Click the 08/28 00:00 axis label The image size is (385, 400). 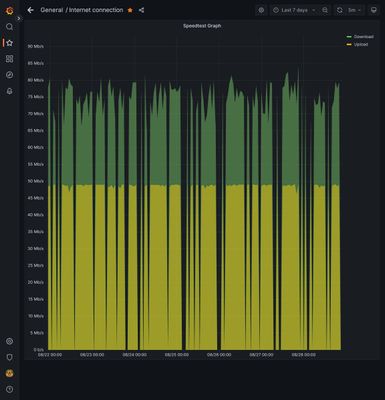[304, 355]
